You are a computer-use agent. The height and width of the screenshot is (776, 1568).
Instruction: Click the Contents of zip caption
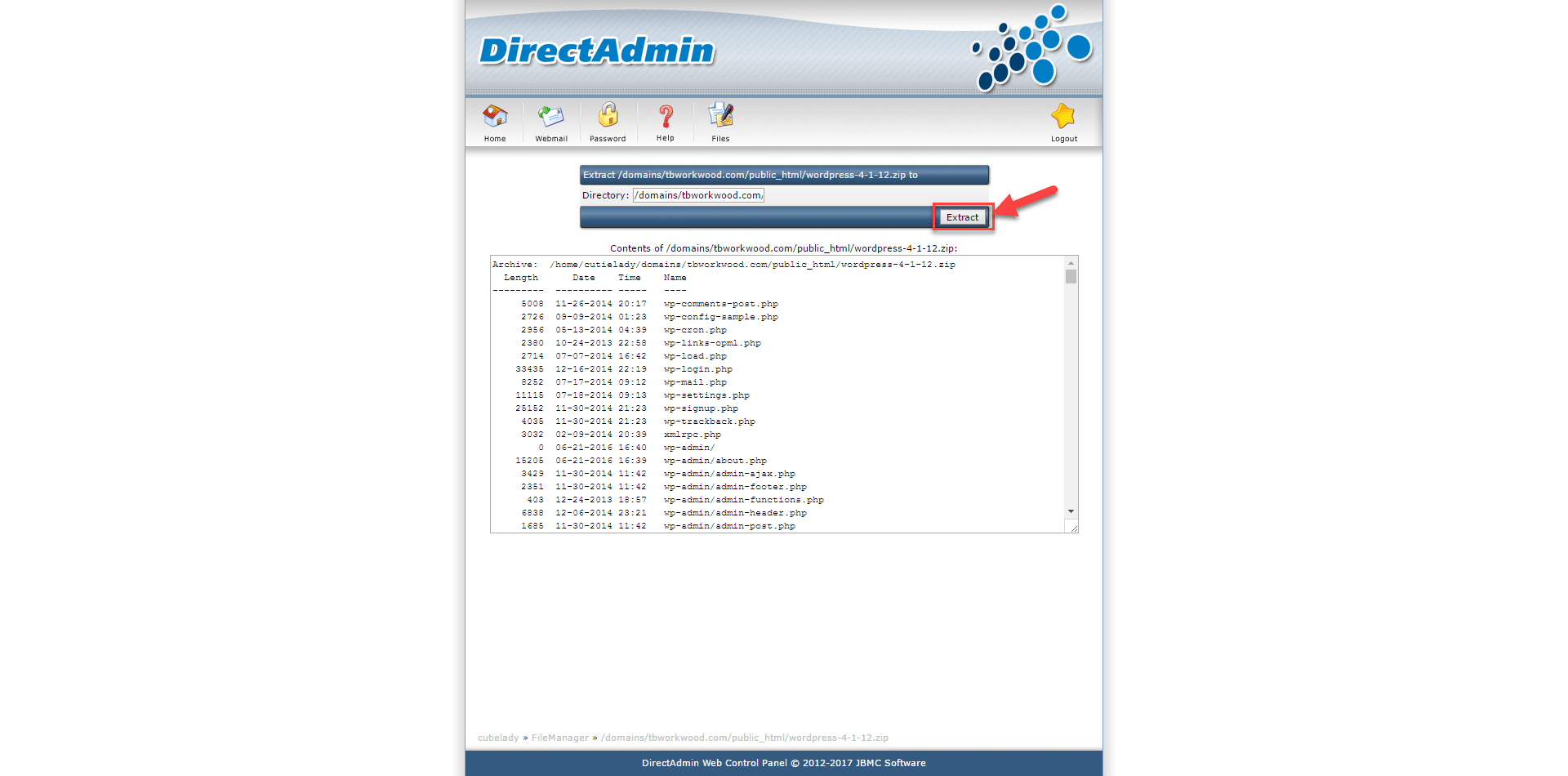(x=784, y=248)
